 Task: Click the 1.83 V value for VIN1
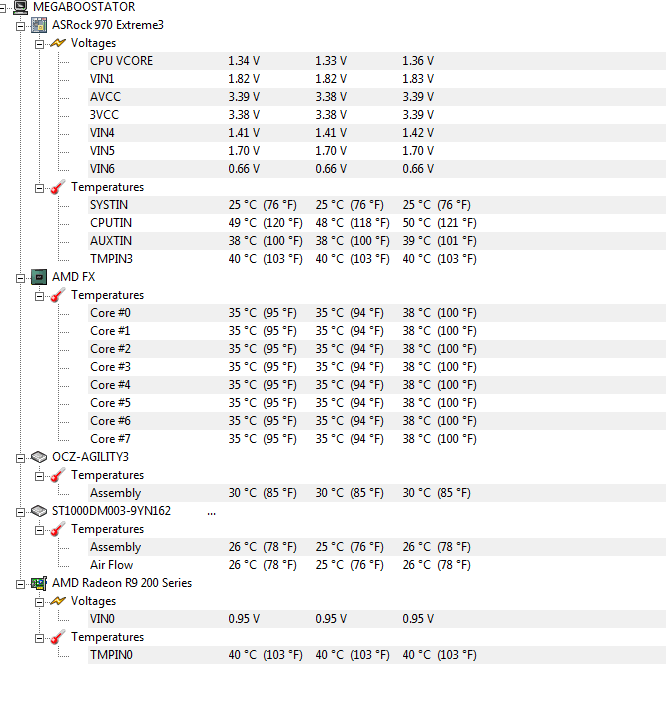click(x=418, y=79)
